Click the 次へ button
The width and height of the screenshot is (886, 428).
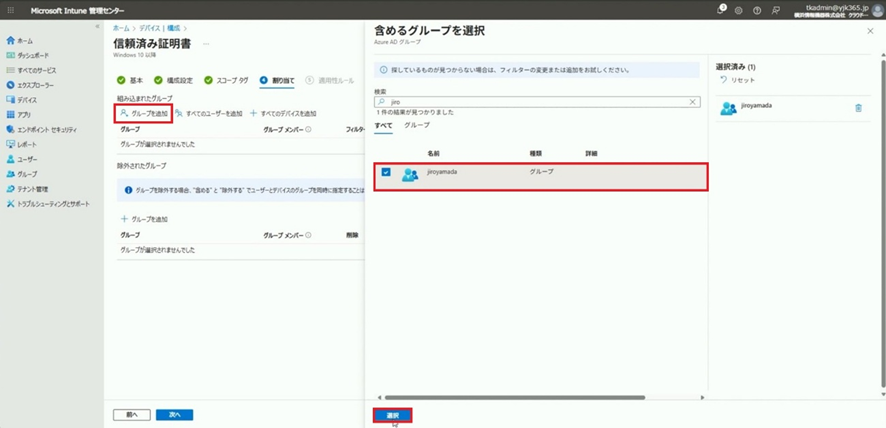[175, 414]
